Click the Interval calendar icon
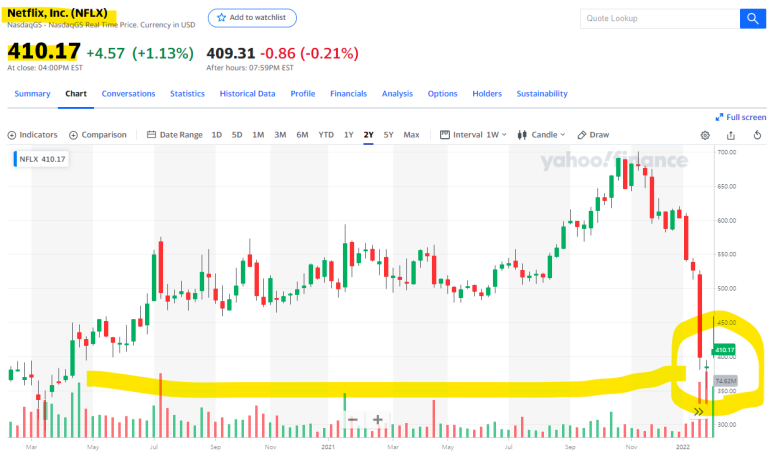 point(445,135)
